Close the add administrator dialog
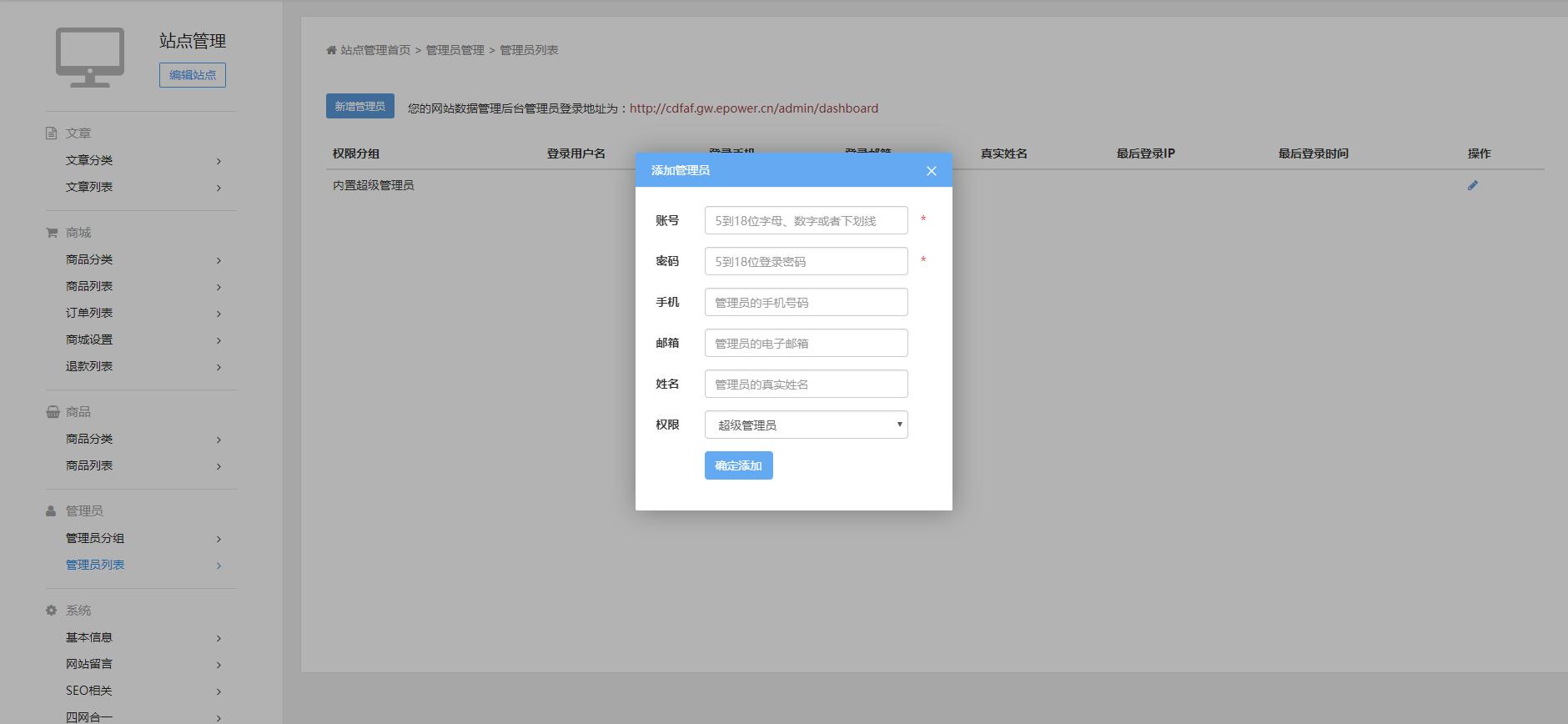 (931, 171)
